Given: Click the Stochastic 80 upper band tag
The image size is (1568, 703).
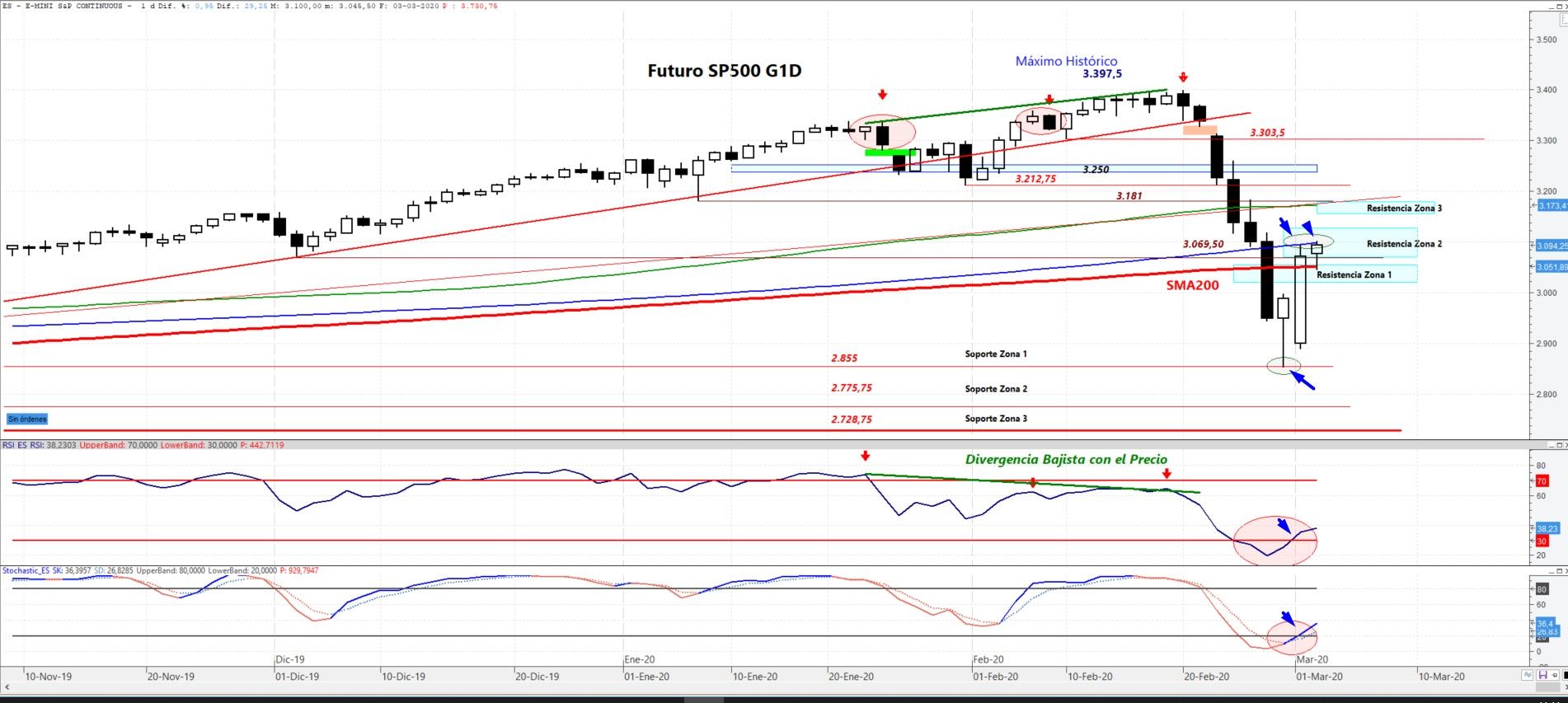Looking at the screenshot, I should pos(1542,589).
